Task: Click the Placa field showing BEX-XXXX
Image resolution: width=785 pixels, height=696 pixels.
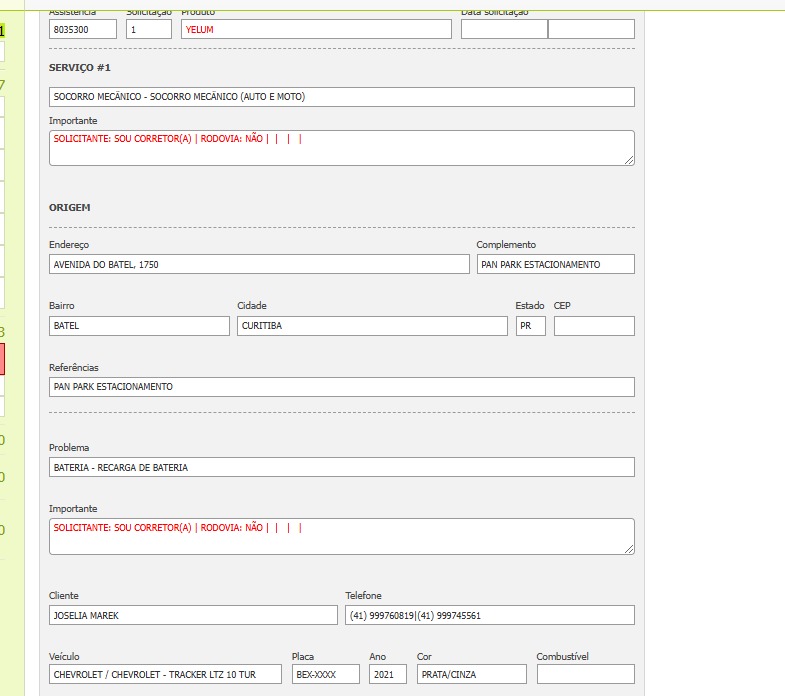Action: (x=325, y=675)
